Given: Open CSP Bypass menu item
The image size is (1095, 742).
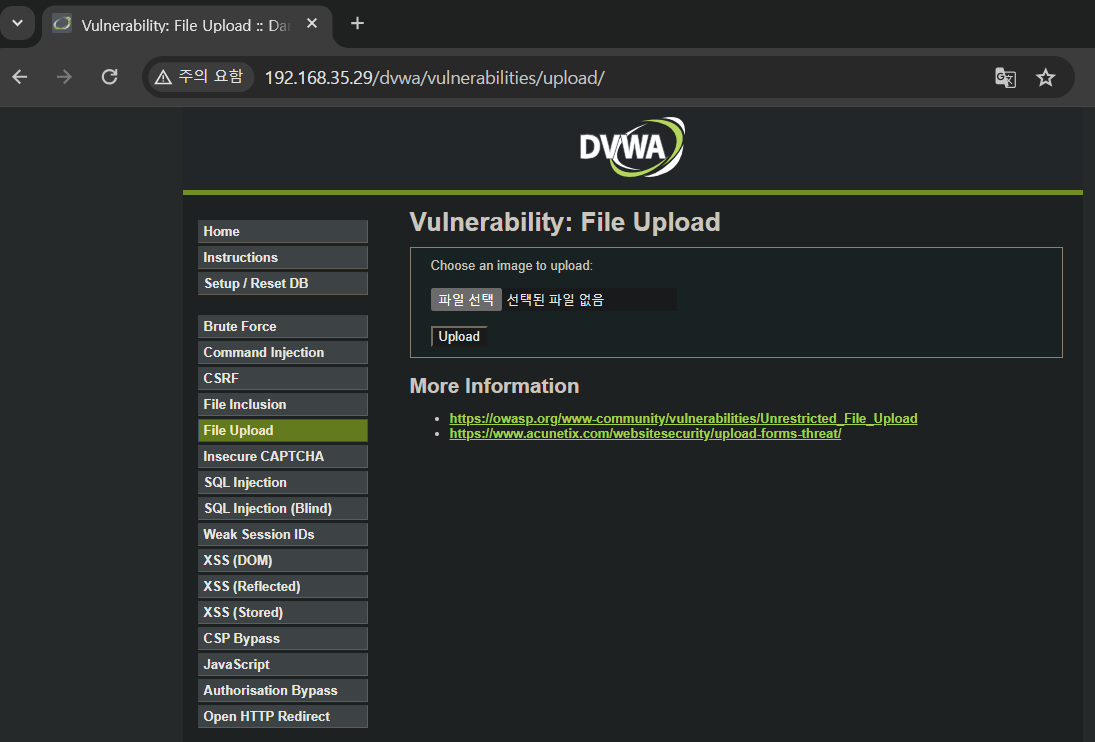Looking at the screenshot, I should (283, 639).
